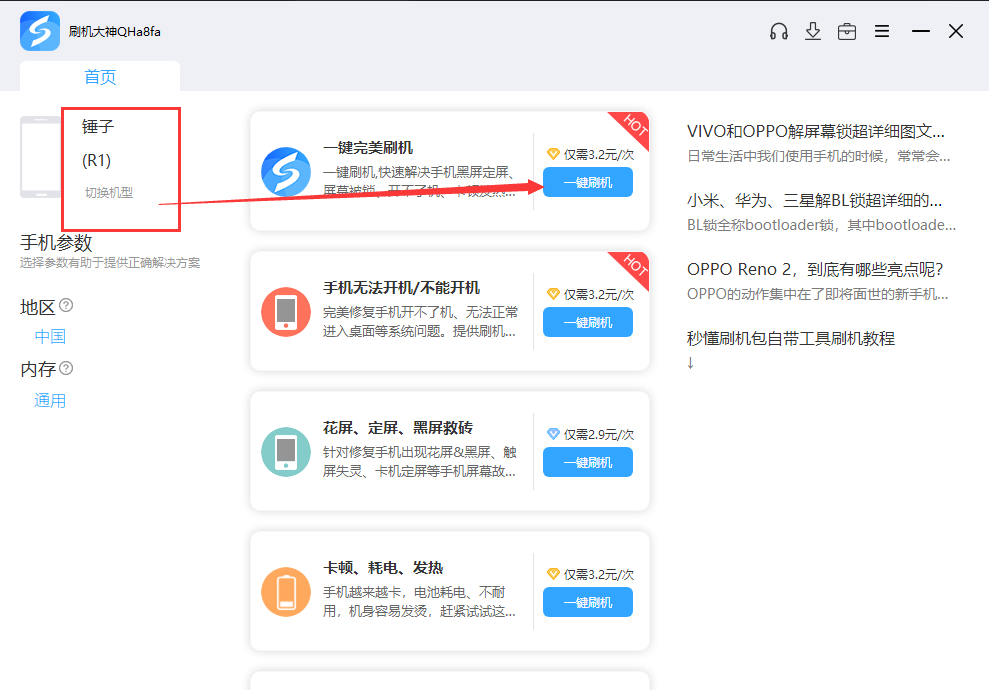Click help icon next to 内存
Screen dimensions: 989x690
66,368
